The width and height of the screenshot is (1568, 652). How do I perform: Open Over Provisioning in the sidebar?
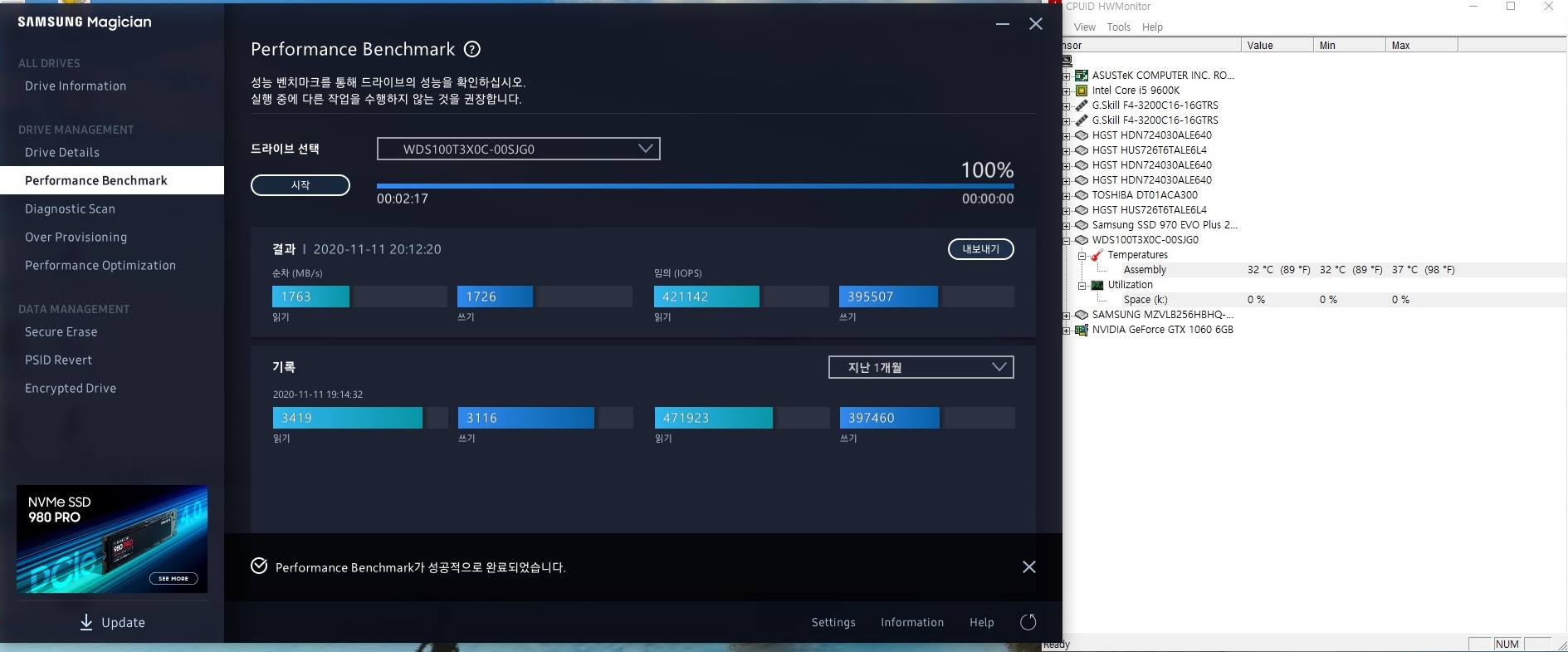76,238
